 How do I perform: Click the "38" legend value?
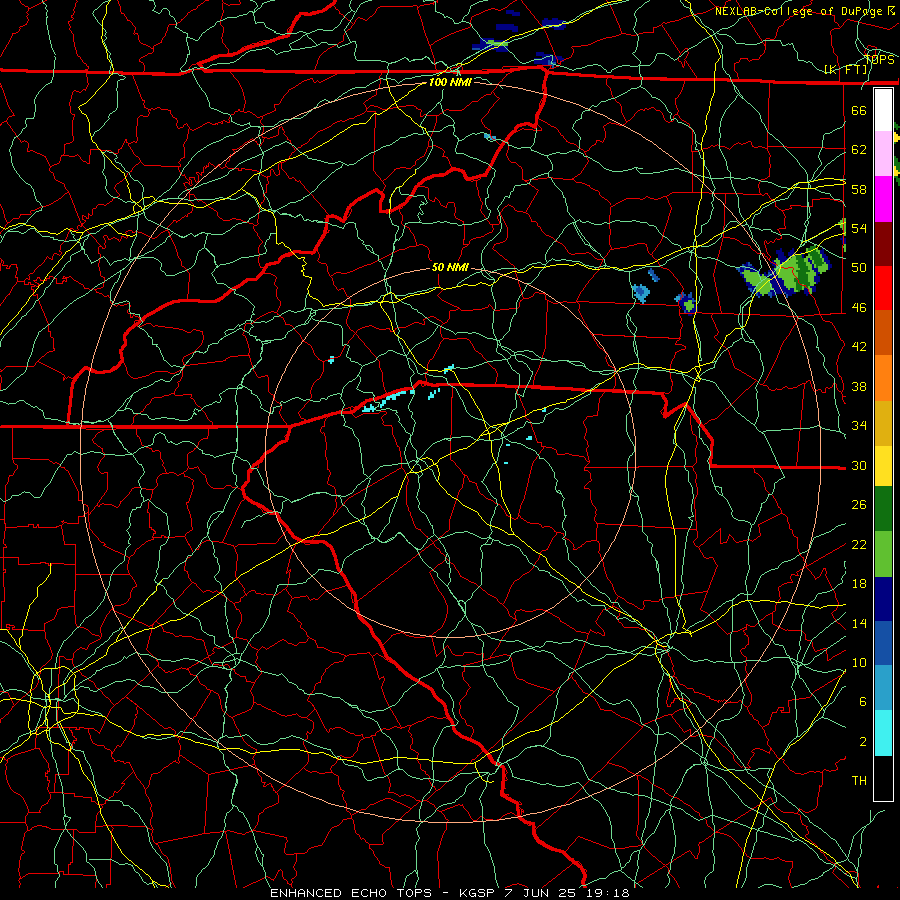click(x=859, y=387)
